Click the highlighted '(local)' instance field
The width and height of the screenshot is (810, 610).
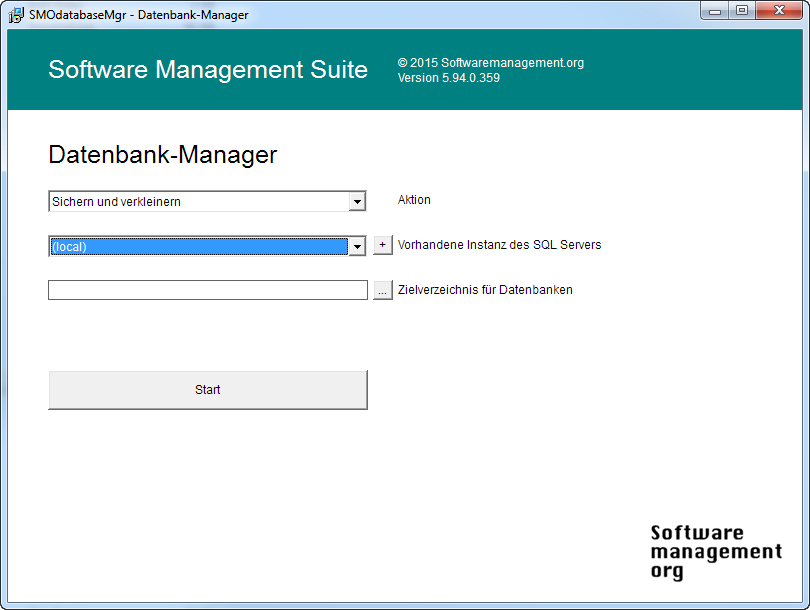coord(198,247)
